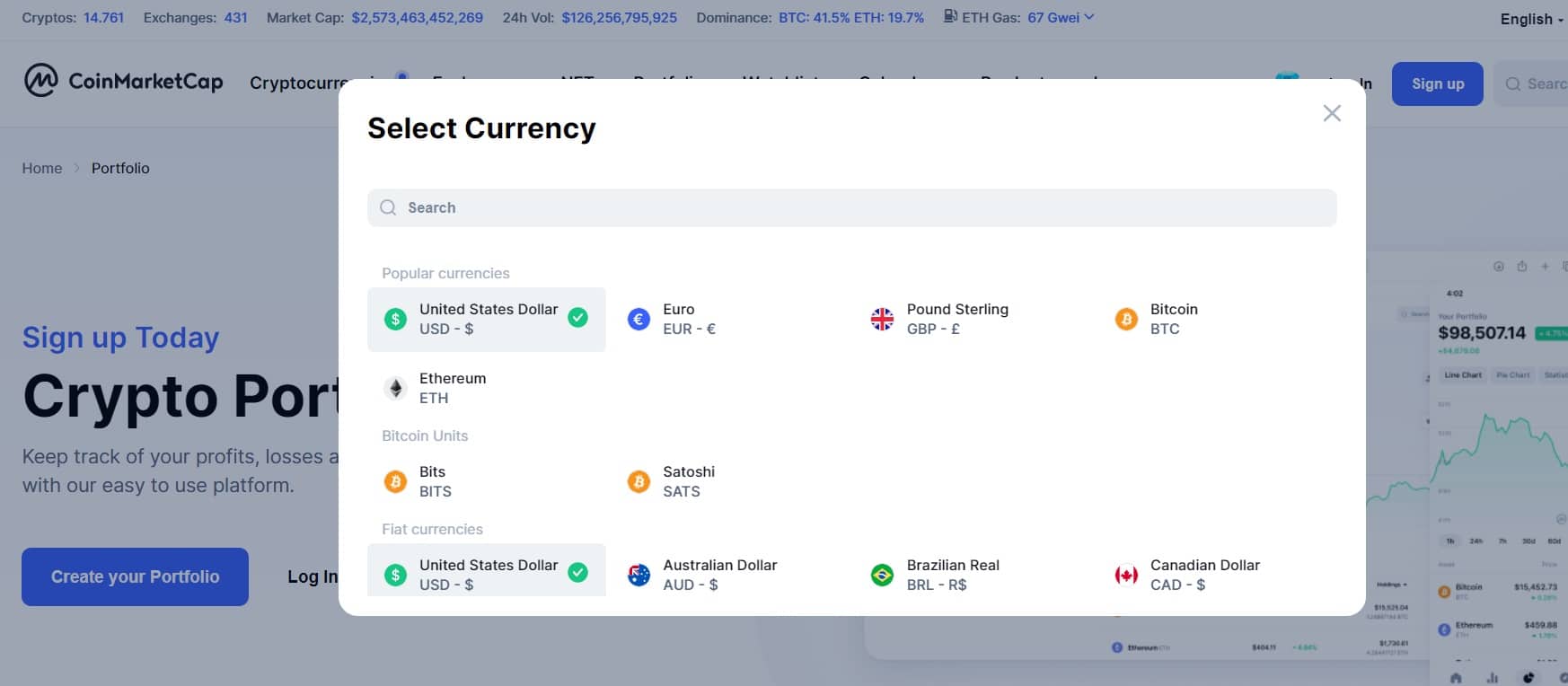
Task: Click the 24h Vol value
Action: pos(619,17)
